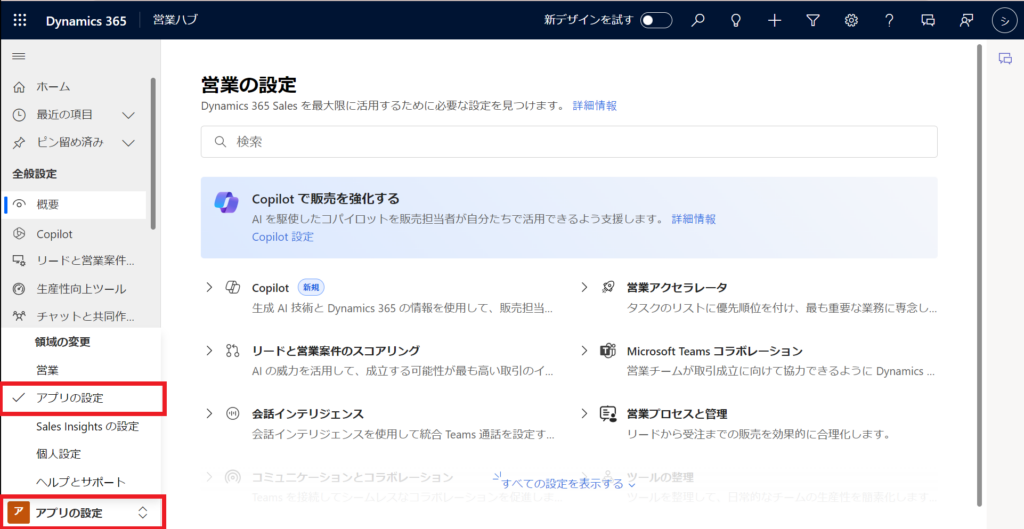Image resolution: width=1024 pixels, height=529 pixels.
Task: Expand the 営業プロセスと管理 chevron
Action: pyautogui.click(x=584, y=414)
